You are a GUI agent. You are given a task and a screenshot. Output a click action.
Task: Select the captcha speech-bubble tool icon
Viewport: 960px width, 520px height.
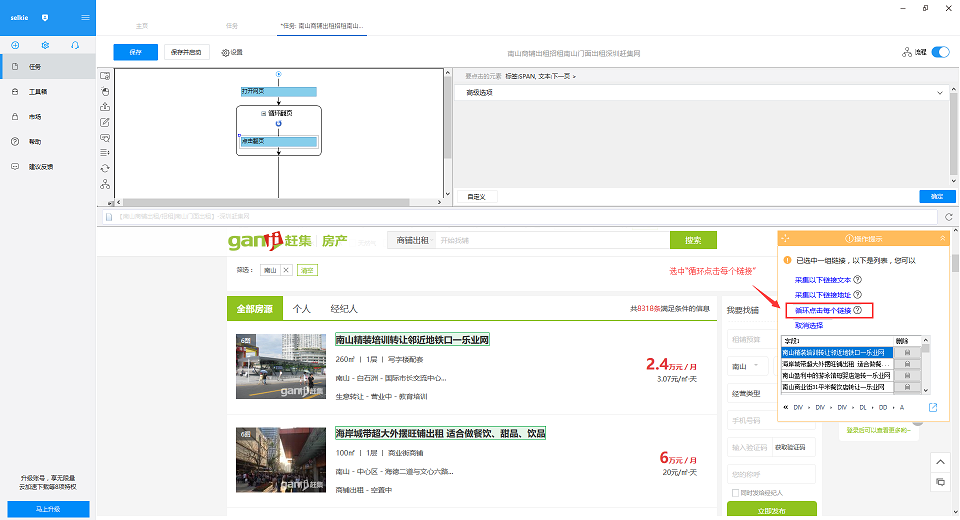click(105, 137)
